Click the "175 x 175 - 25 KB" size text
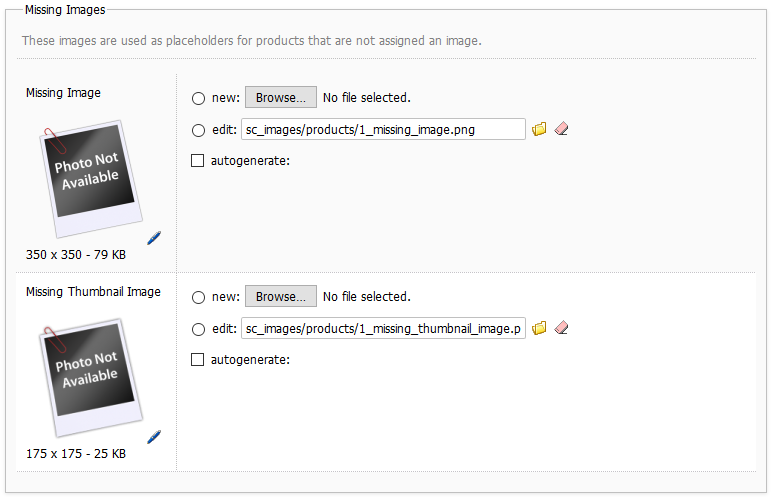771x497 pixels. [76, 454]
